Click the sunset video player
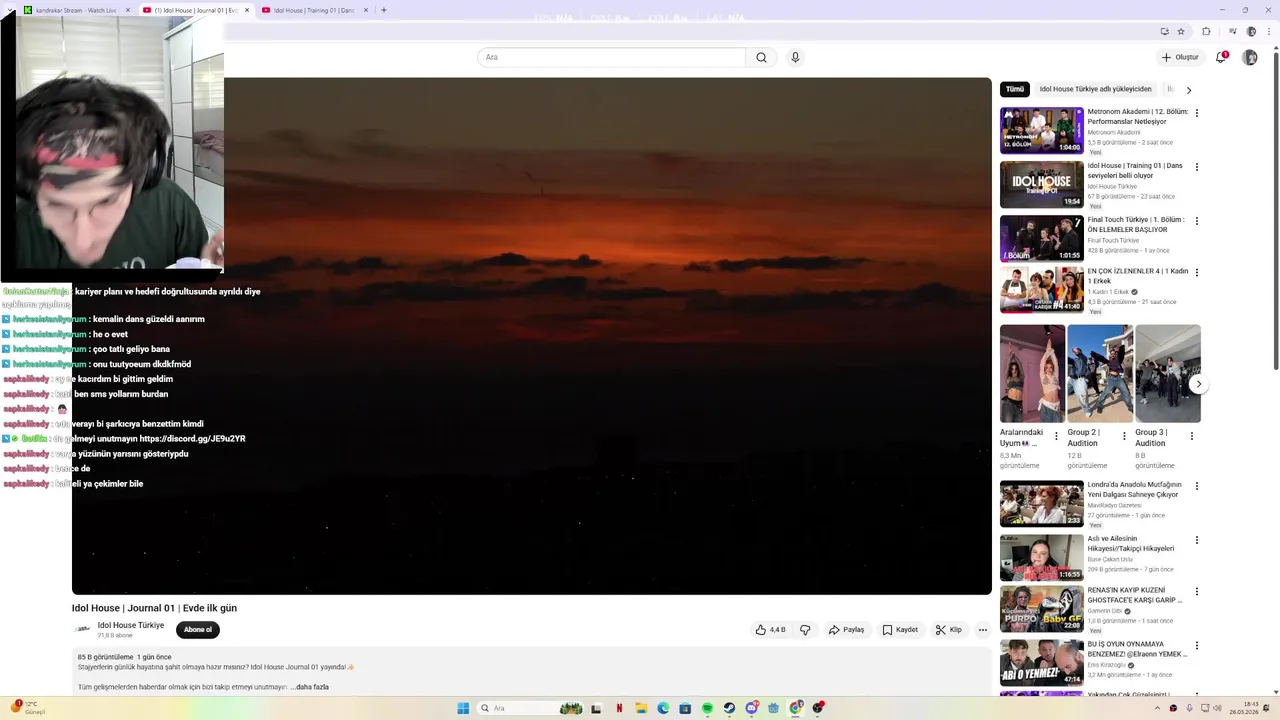Image resolution: width=1280 pixels, height=720 pixels. pos(532,336)
